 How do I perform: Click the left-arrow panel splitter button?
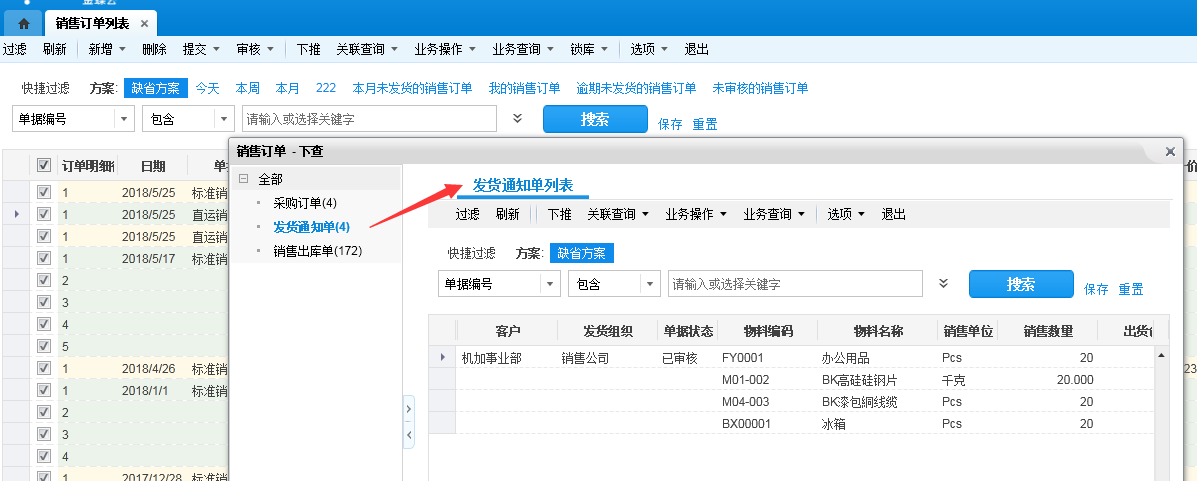point(408,436)
